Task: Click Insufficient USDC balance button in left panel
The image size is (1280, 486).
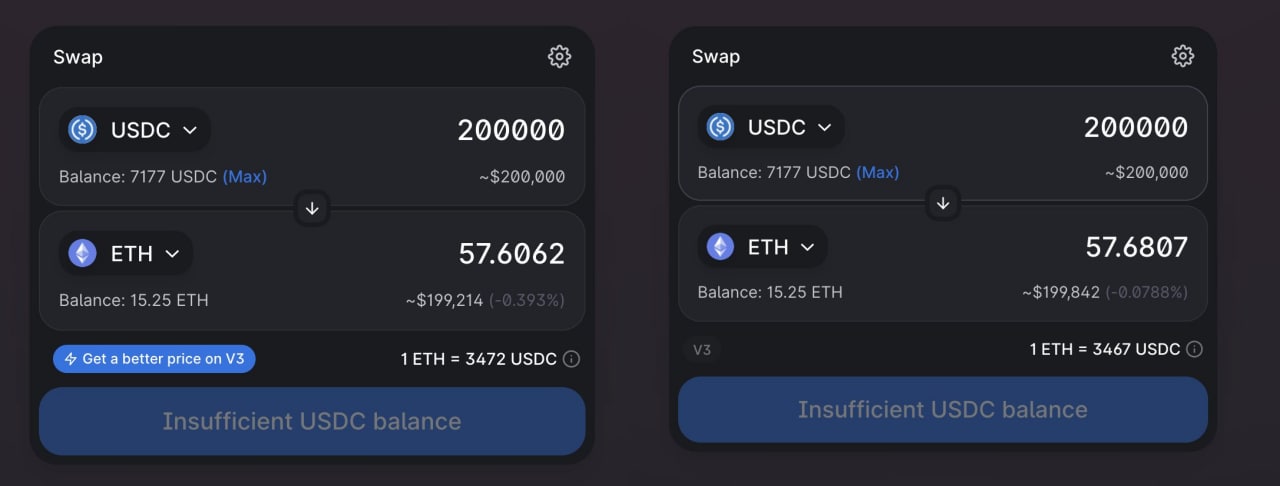Action: (312, 421)
